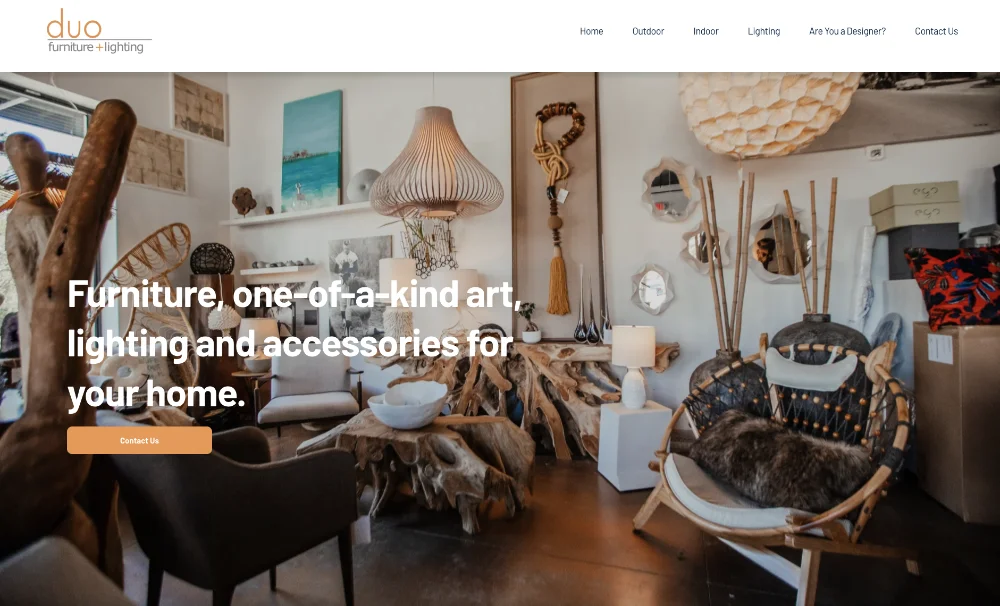Click the teal ocean painting on the wall
This screenshot has width=1000, height=606.
312,151
